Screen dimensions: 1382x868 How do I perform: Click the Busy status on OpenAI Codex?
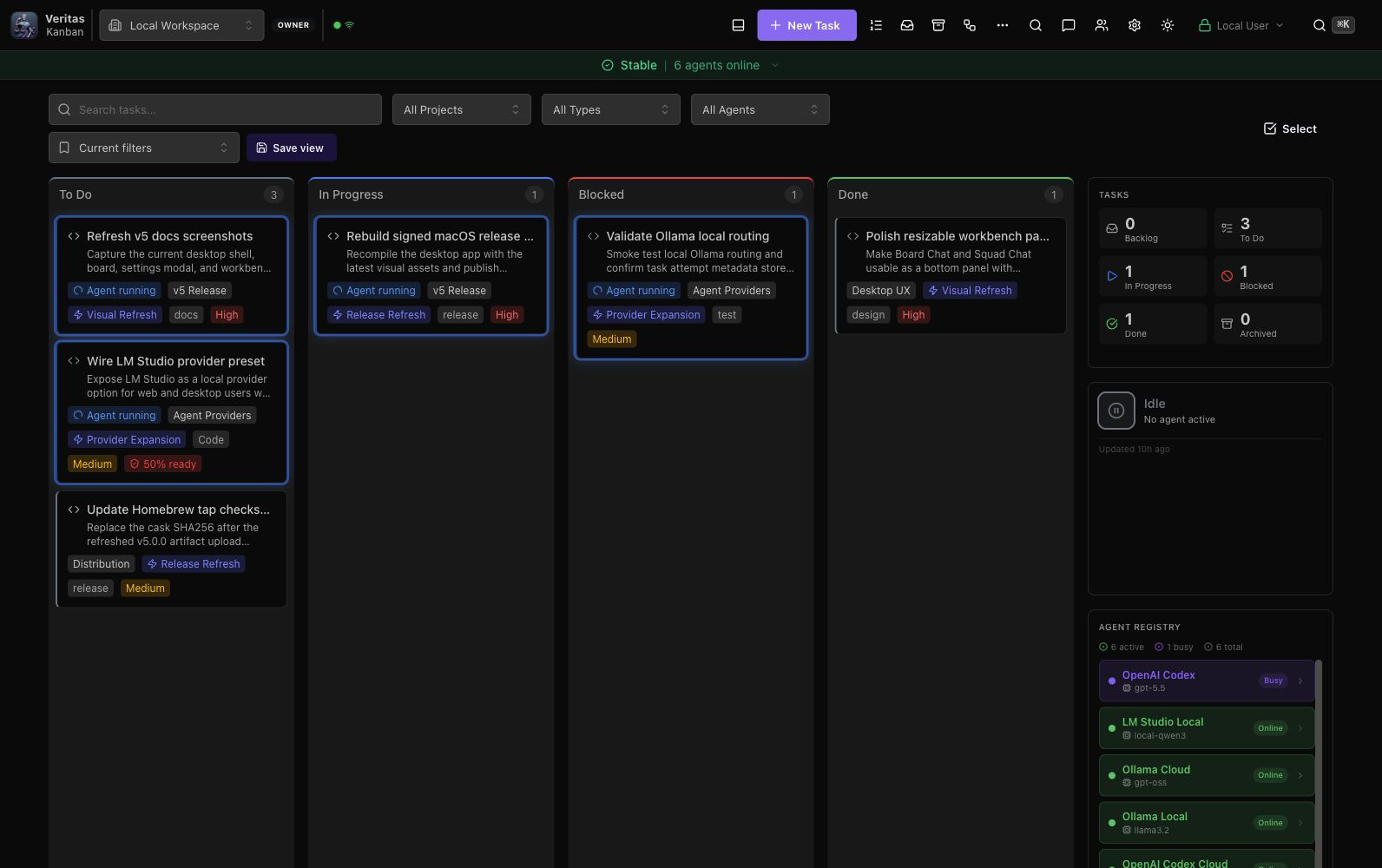coord(1273,681)
